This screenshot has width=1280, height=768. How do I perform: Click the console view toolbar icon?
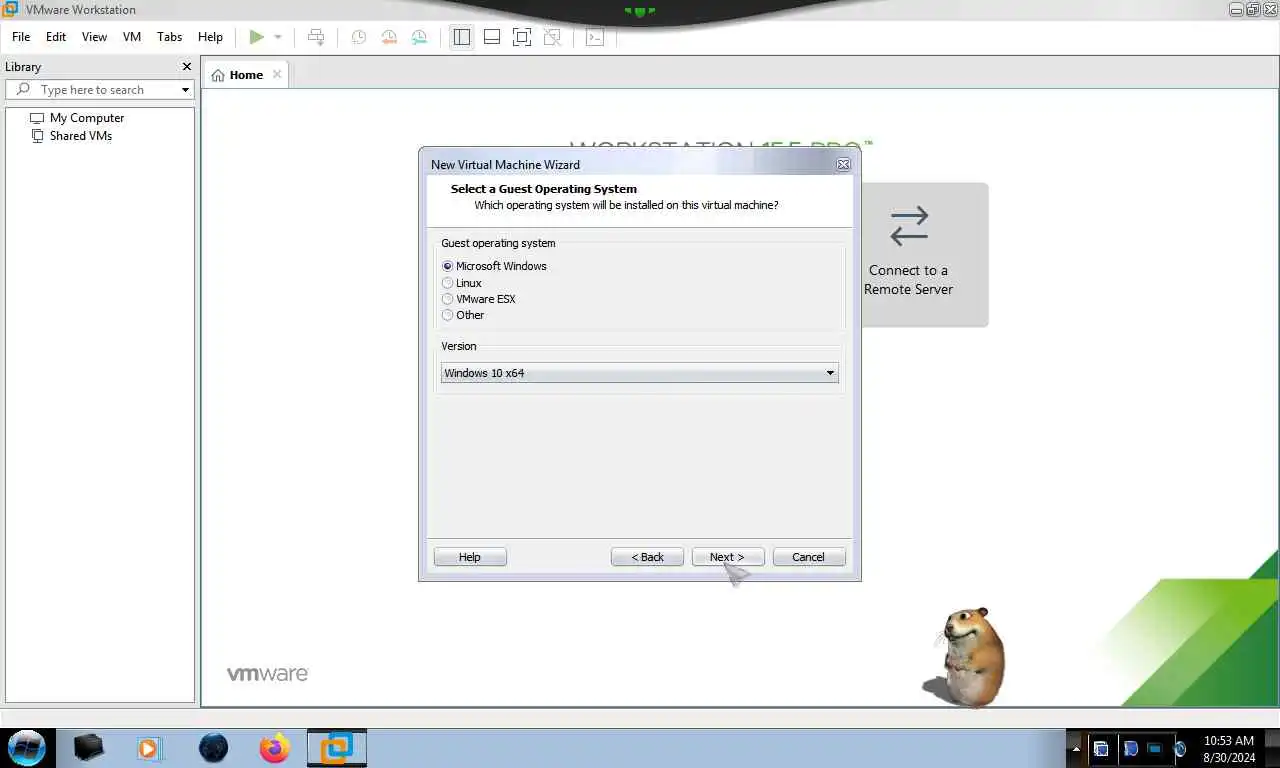[595, 37]
